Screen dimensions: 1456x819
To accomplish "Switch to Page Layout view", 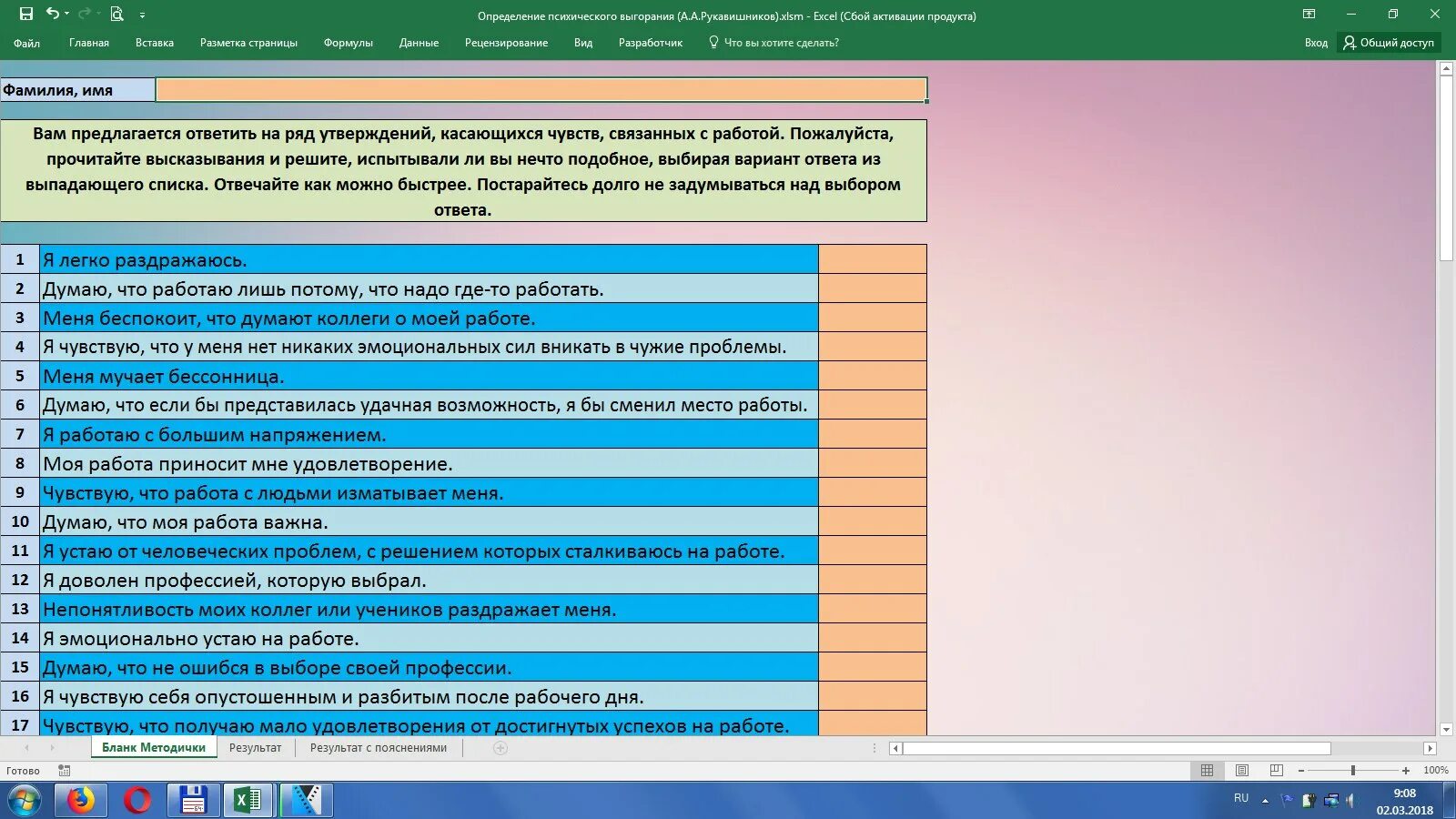I will [1241, 771].
